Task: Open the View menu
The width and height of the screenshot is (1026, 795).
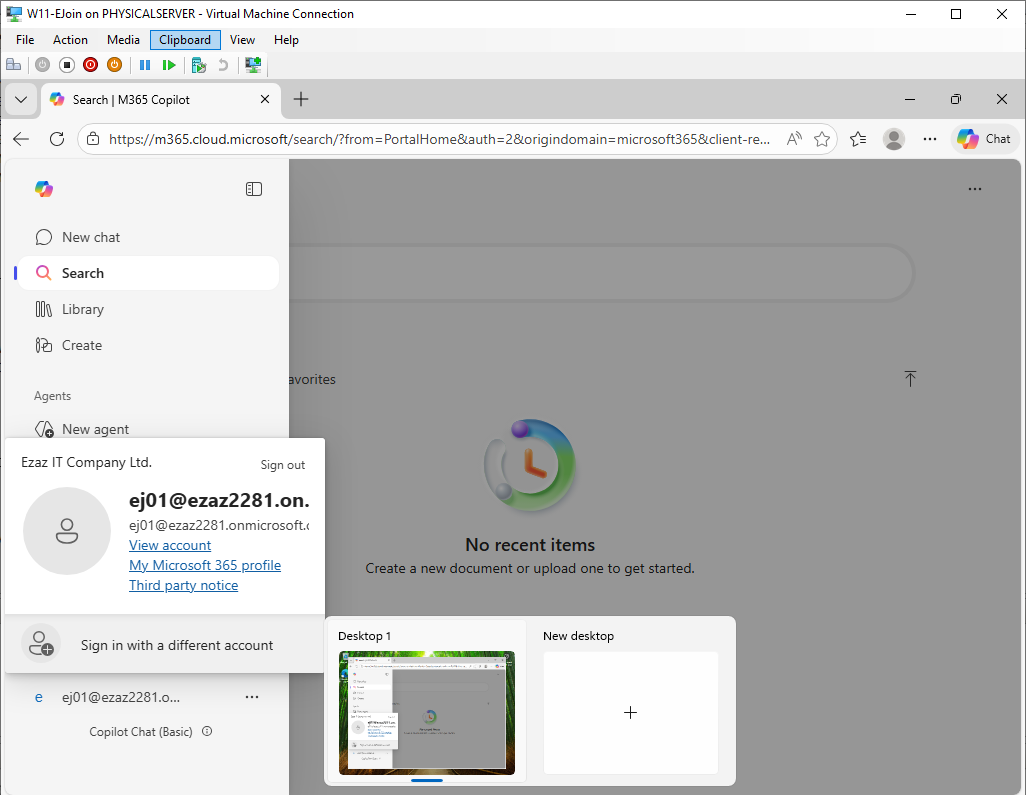Action: 242,40
